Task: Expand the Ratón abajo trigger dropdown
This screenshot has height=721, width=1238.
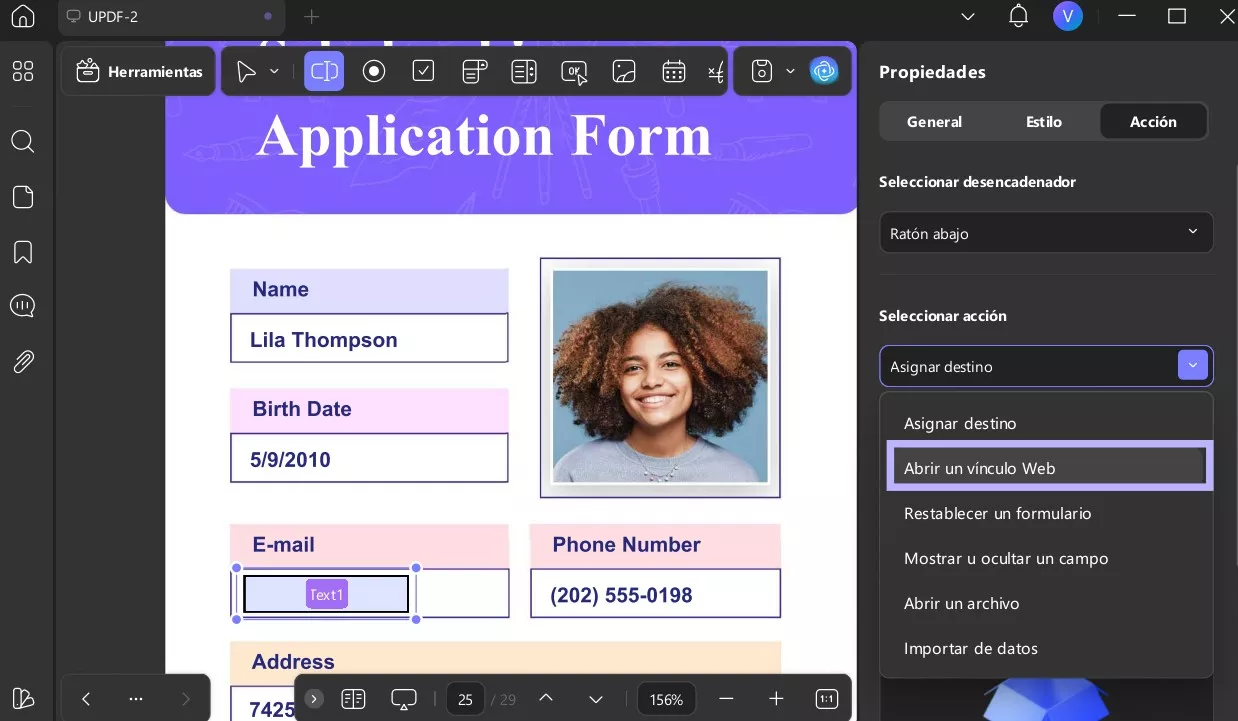Action: click(1046, 232)
